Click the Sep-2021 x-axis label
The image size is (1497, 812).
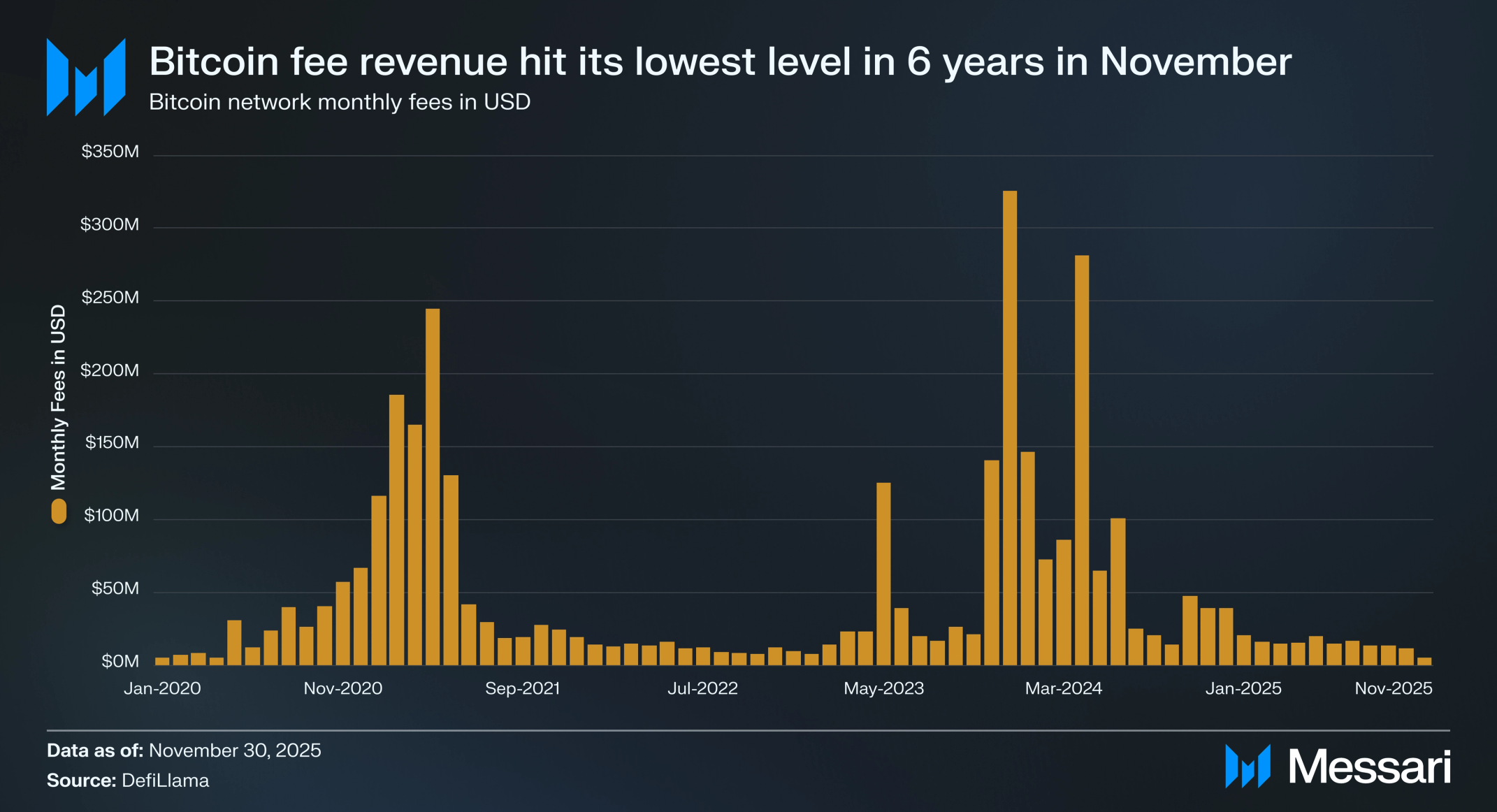tap(522, 688)
